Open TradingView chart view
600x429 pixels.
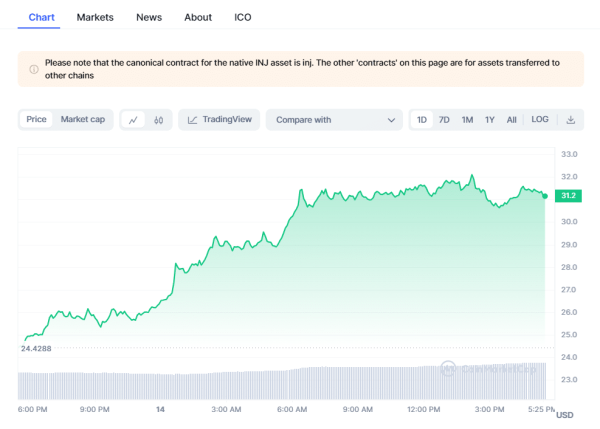pyautogui.click(x=220, y=120)
